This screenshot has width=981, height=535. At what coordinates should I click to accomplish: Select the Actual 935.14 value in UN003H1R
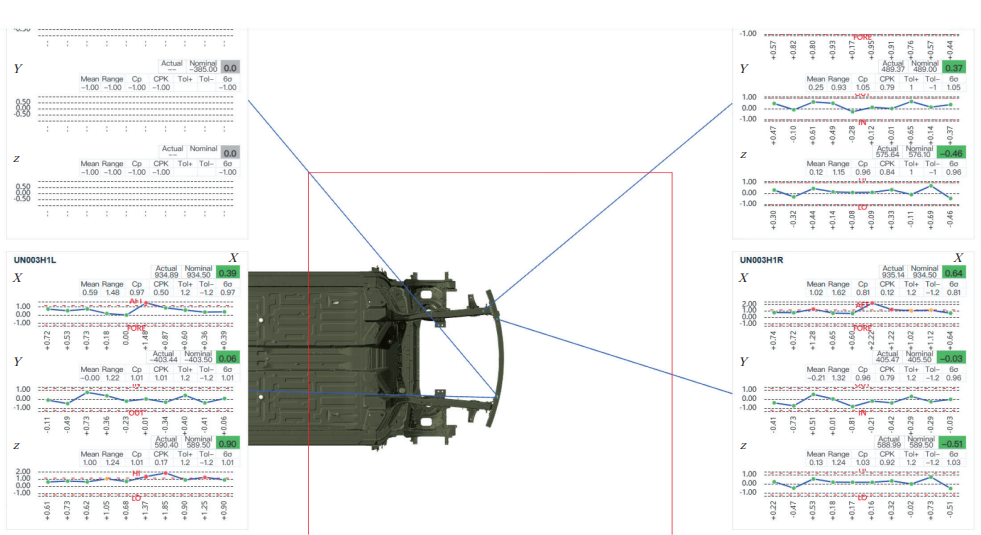(893, 273)
